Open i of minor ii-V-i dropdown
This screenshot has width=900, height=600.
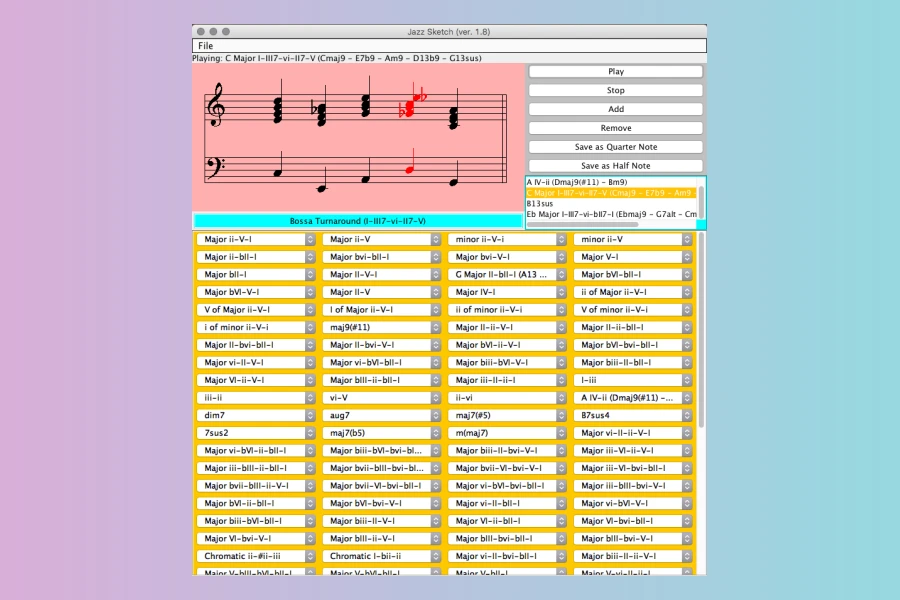click(x=256, y=327)
